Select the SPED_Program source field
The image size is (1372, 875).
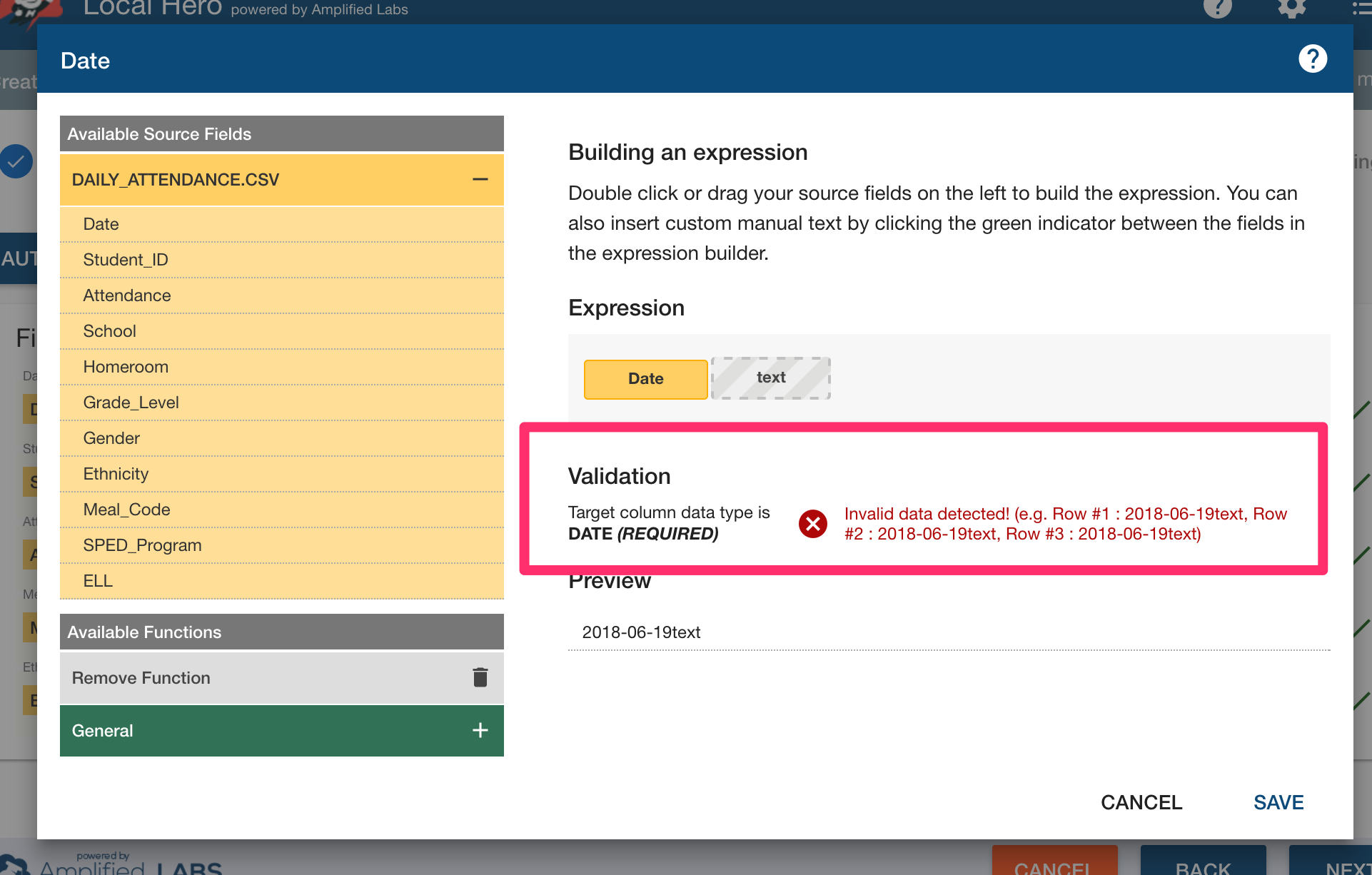click(142, 545)
